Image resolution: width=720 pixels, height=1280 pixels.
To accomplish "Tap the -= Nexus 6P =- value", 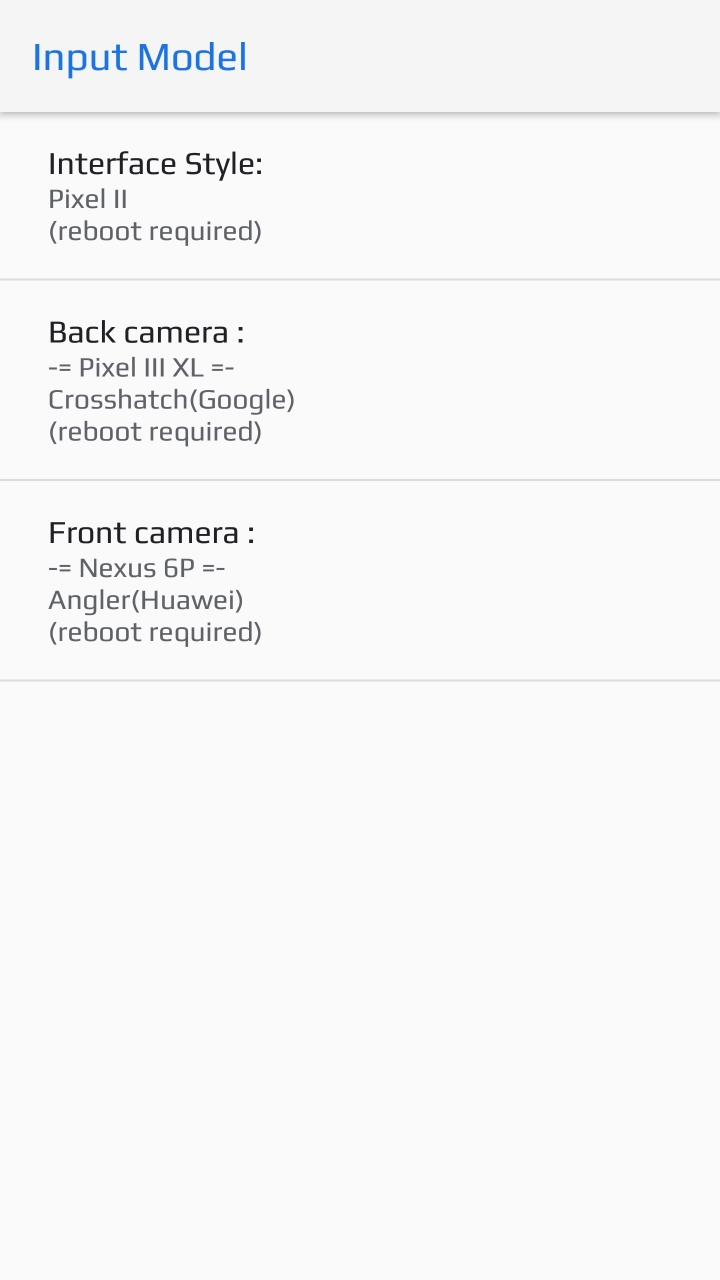I will [x=137, y=568].
